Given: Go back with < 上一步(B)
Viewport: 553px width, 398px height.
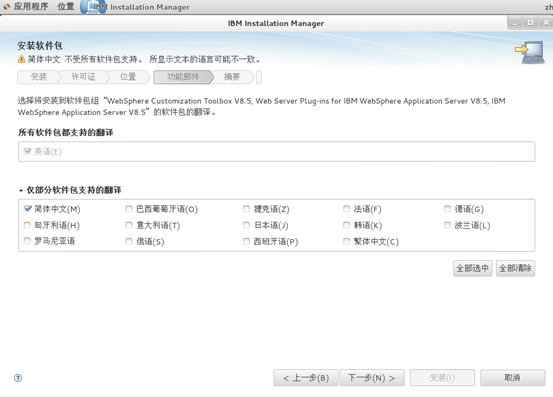Looking at the screenshot, I should [x=306, y=378].
